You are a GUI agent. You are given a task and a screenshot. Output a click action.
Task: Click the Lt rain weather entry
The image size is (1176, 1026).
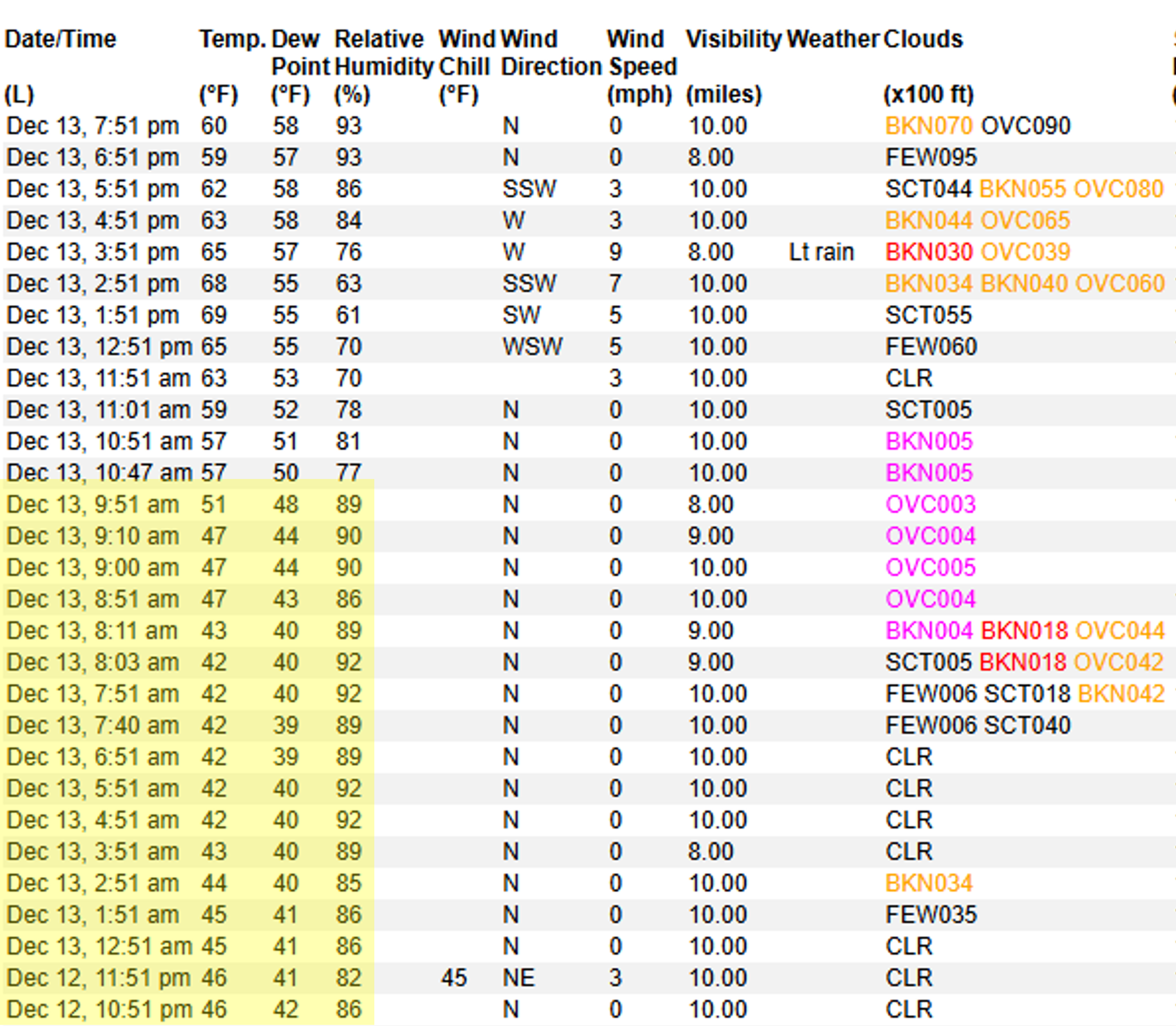click(822, 251)
